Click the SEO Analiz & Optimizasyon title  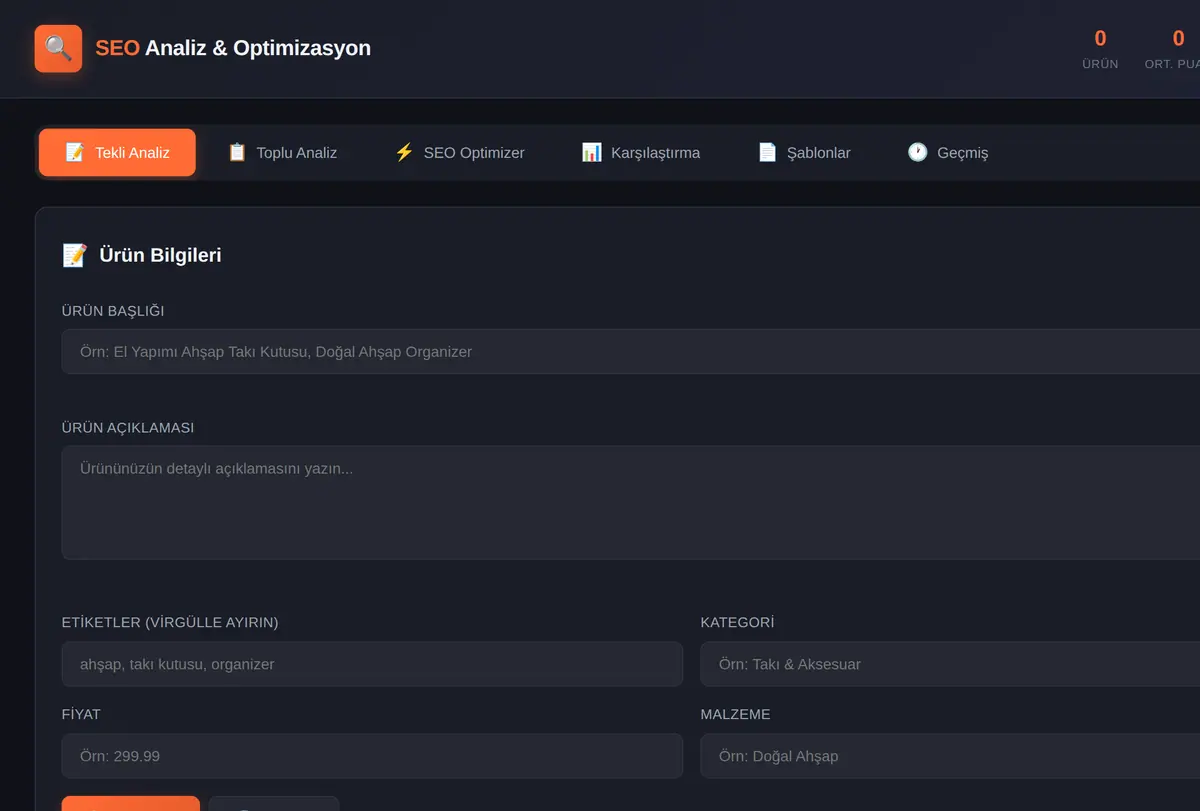click(233, 48)
